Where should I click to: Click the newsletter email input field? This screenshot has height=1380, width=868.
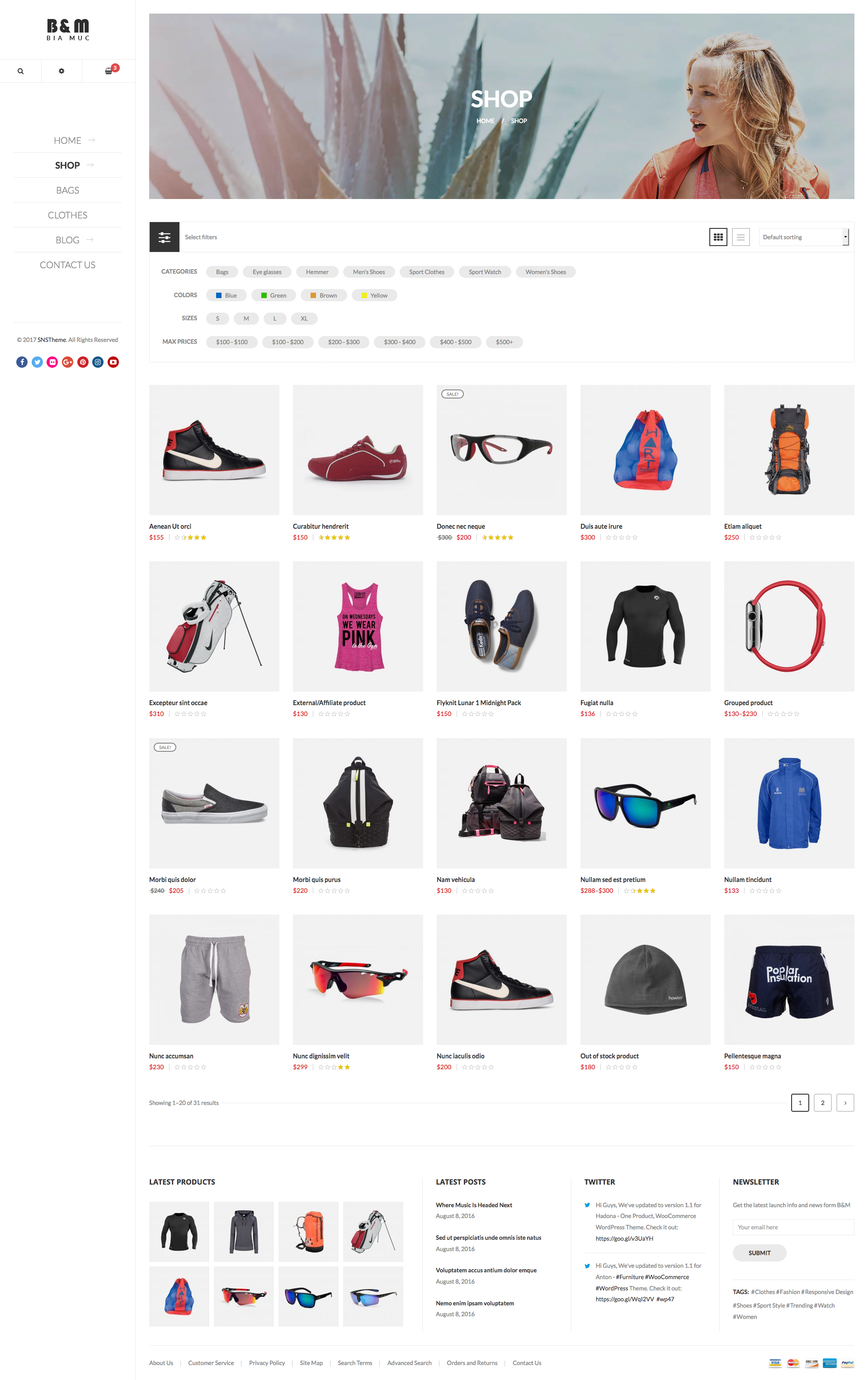pyautogui.click(x=793, y=1227)
